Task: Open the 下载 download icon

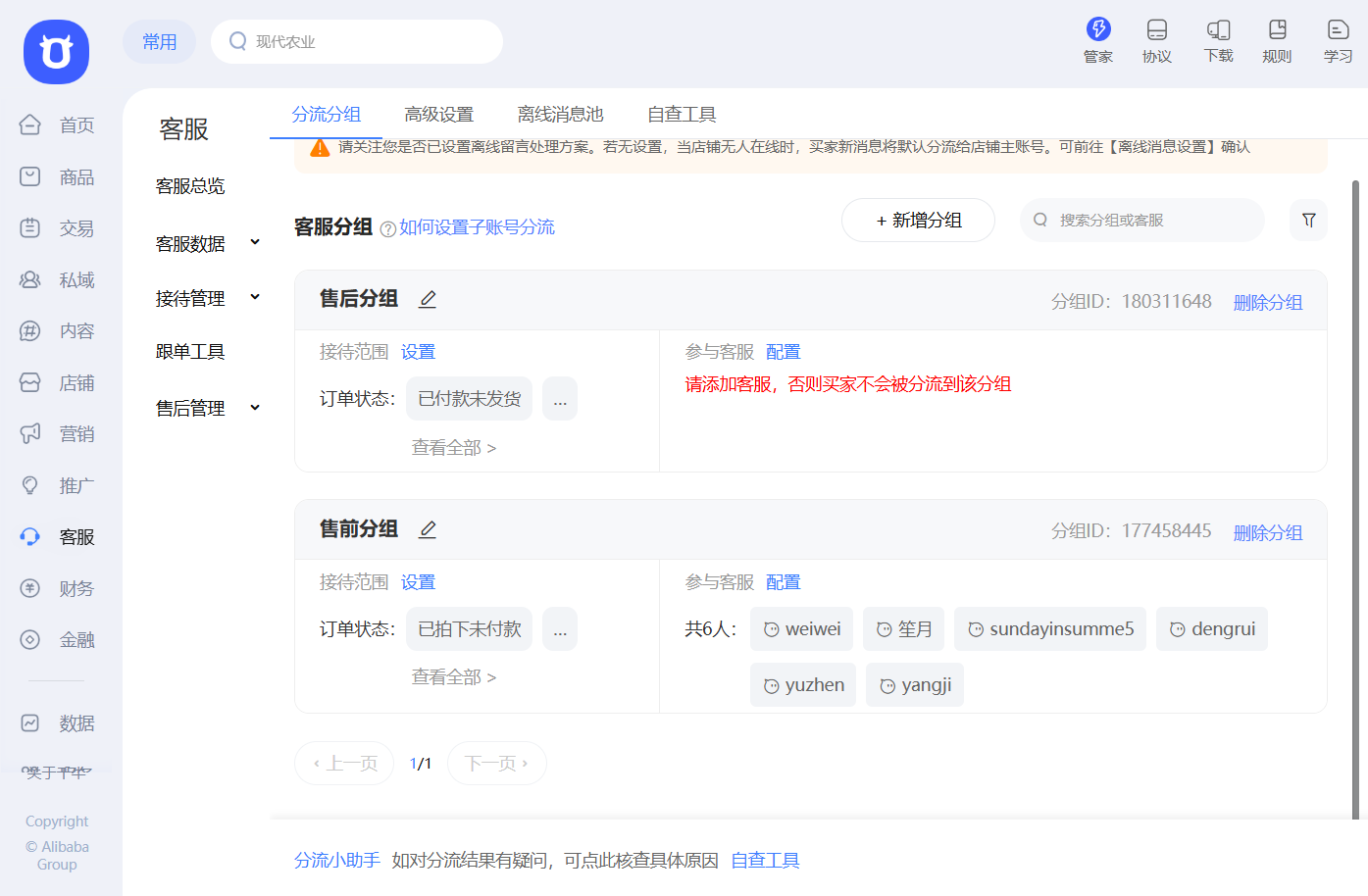Action: (1218, 41)
